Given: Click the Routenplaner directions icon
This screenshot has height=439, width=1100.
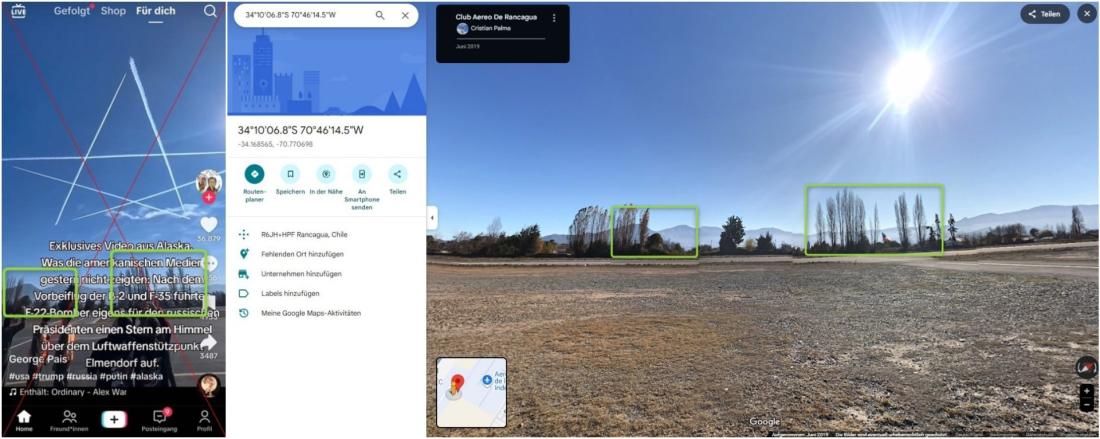Looking at the screenshot, I should 254,174.
